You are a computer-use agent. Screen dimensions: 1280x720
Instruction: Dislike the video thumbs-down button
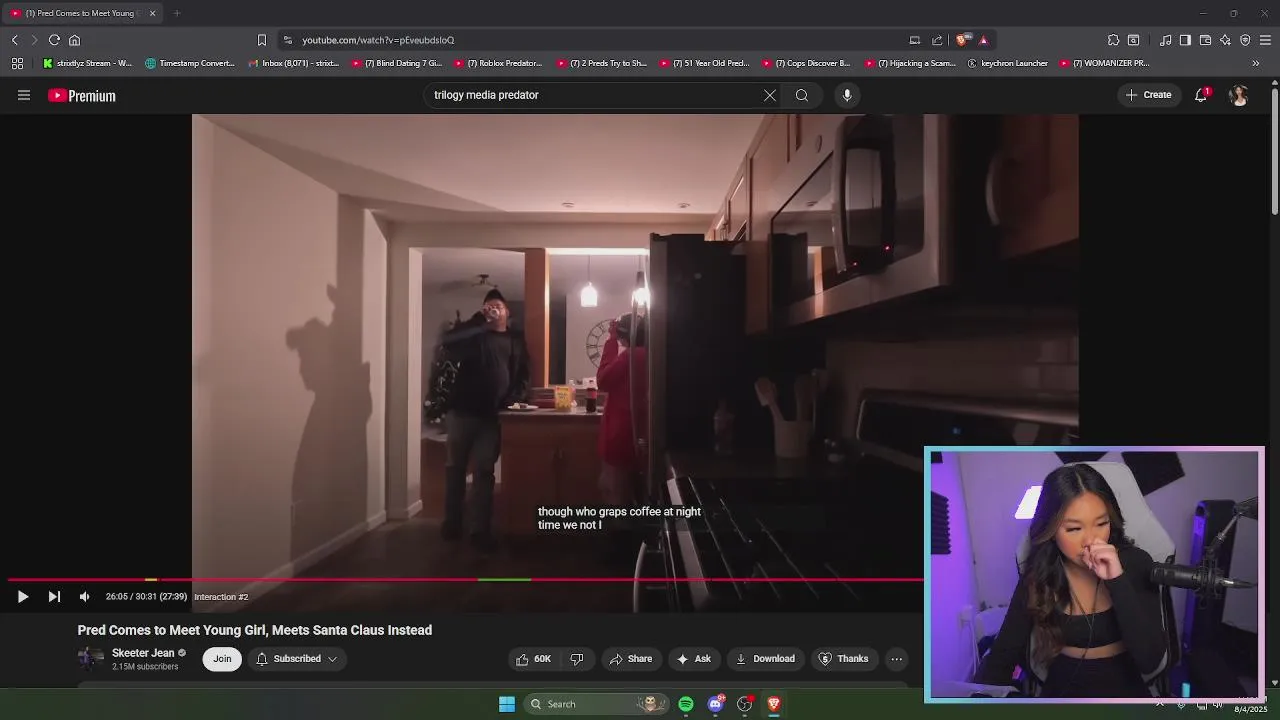577,659
